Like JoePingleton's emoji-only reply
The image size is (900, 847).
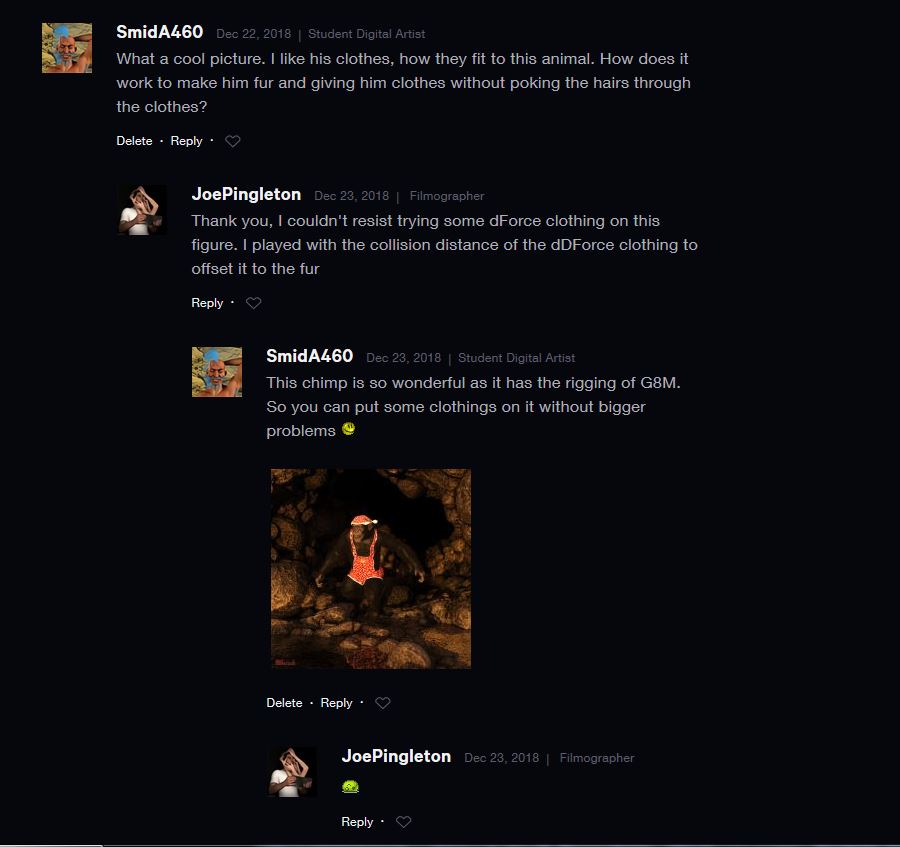click(x=404, y=822)
